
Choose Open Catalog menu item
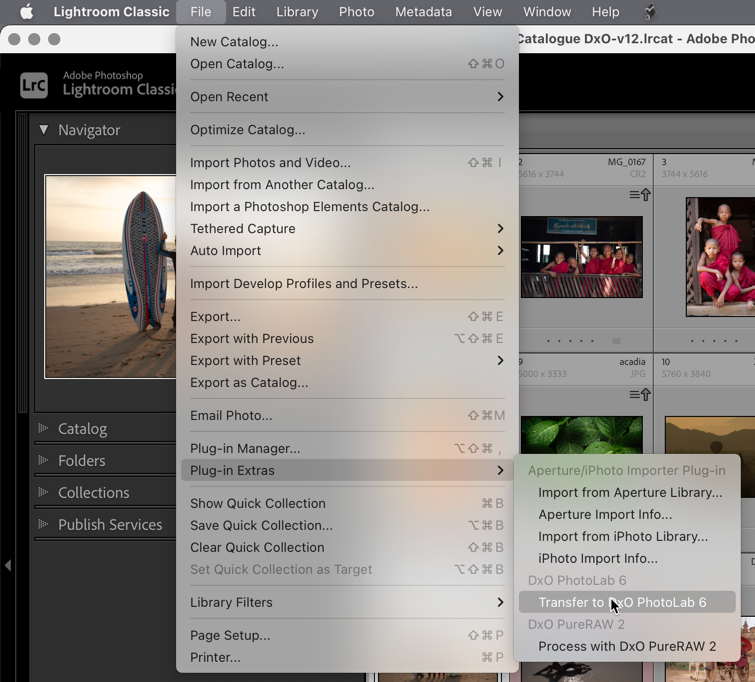[x=347, y=64]
